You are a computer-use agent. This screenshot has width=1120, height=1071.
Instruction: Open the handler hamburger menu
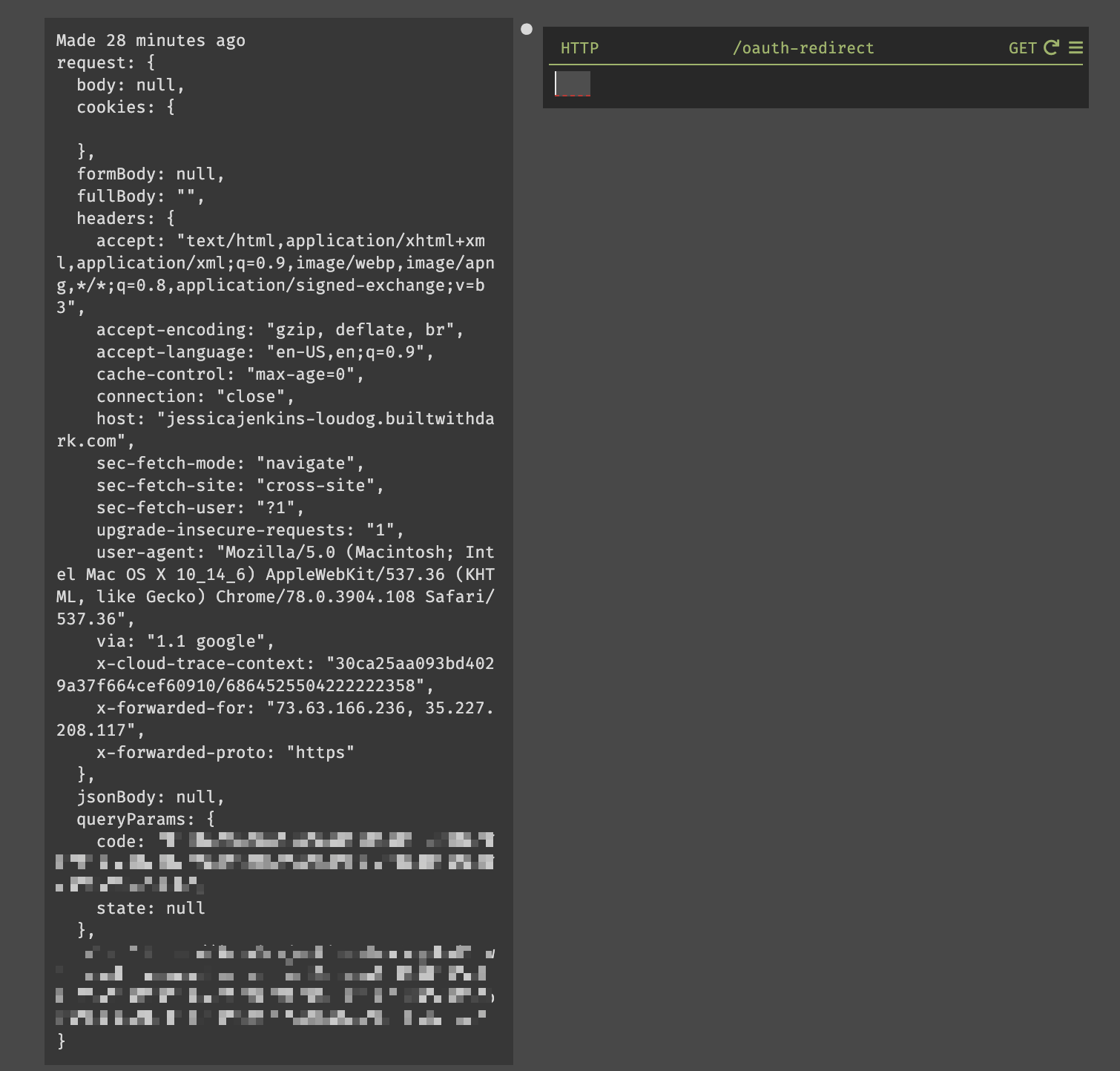(1075, 47)
